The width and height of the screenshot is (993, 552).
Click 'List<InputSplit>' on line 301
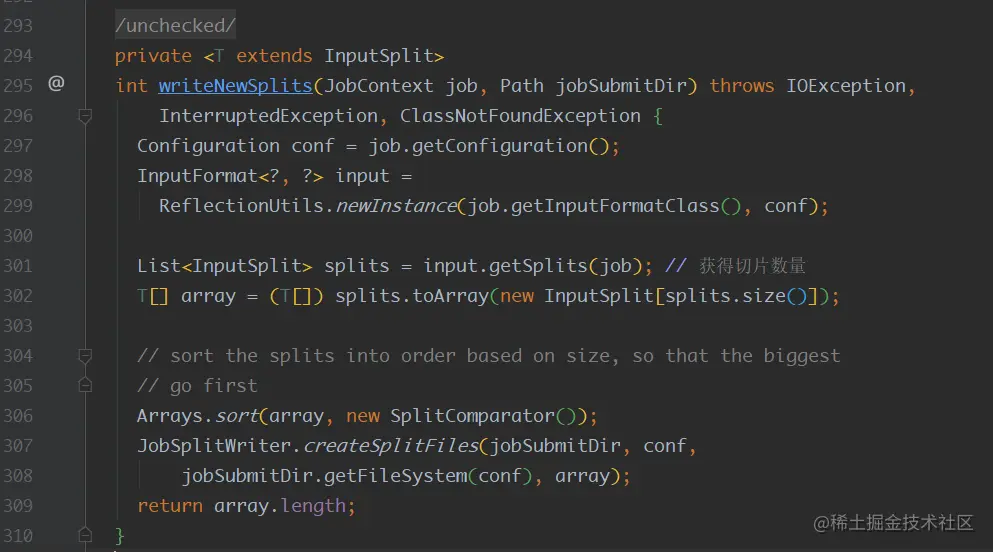coord(225,266)
